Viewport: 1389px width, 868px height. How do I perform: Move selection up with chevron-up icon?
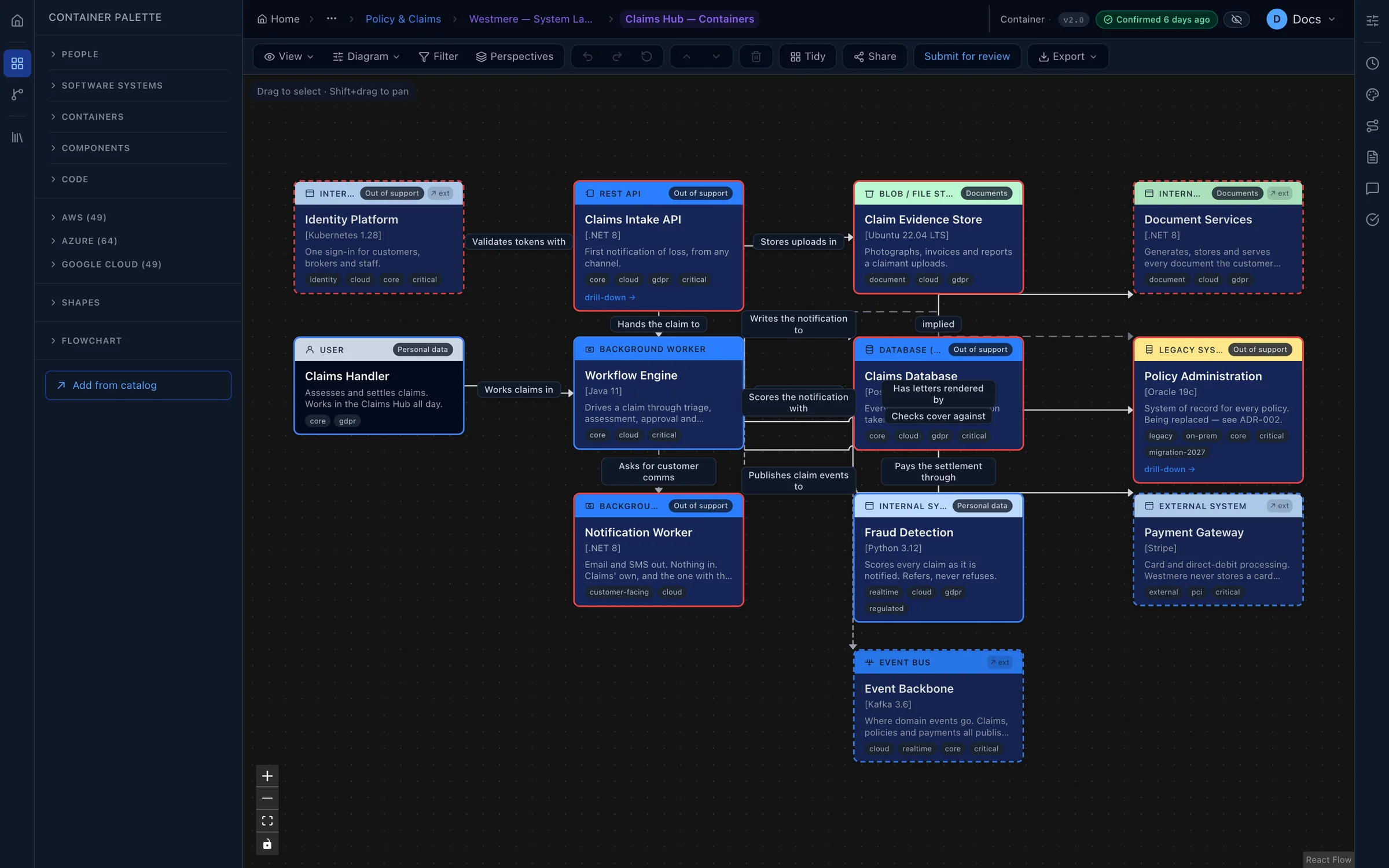click(x=686, y=57)
